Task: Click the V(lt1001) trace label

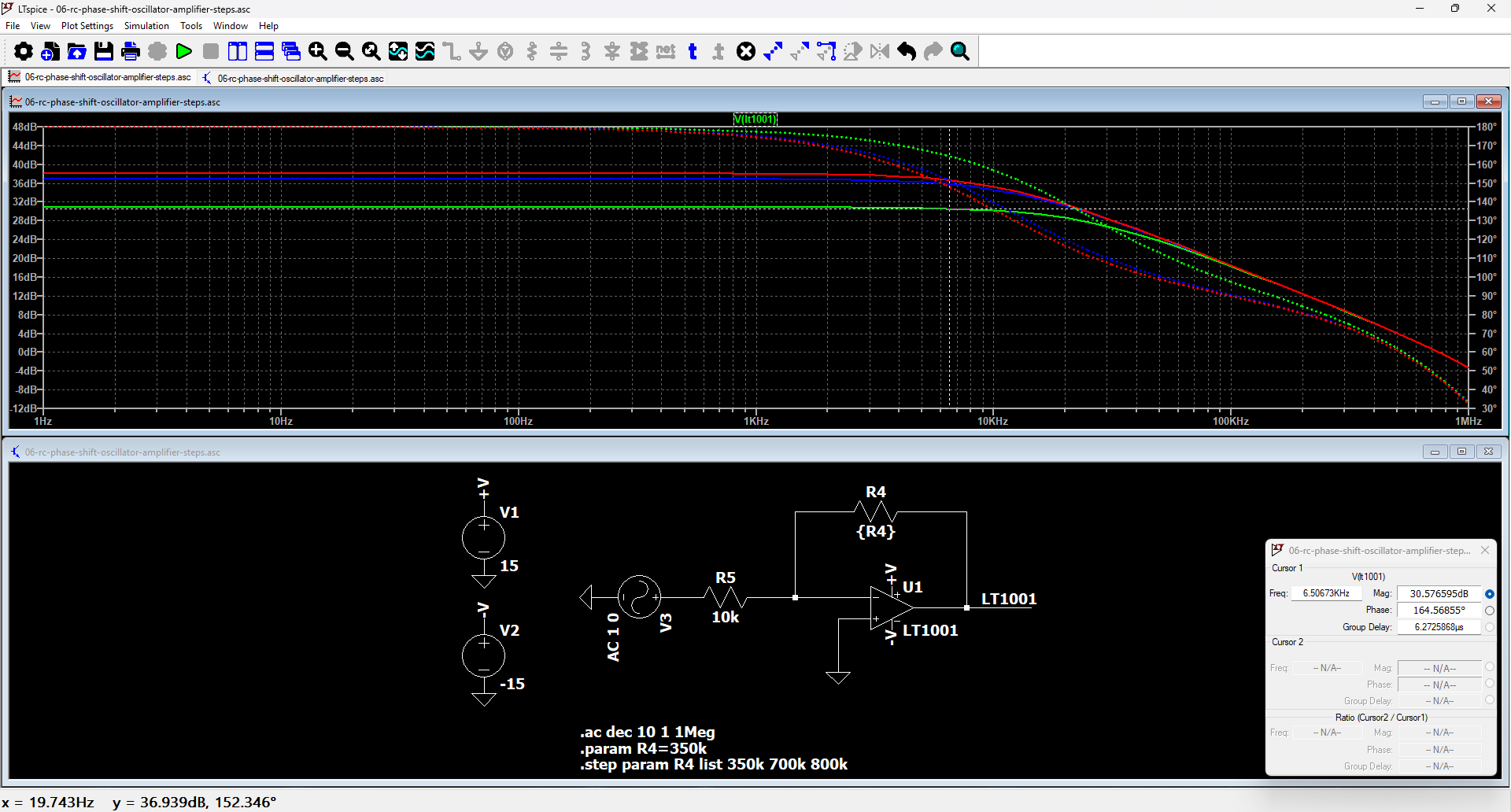Action: tap(755, 119)
